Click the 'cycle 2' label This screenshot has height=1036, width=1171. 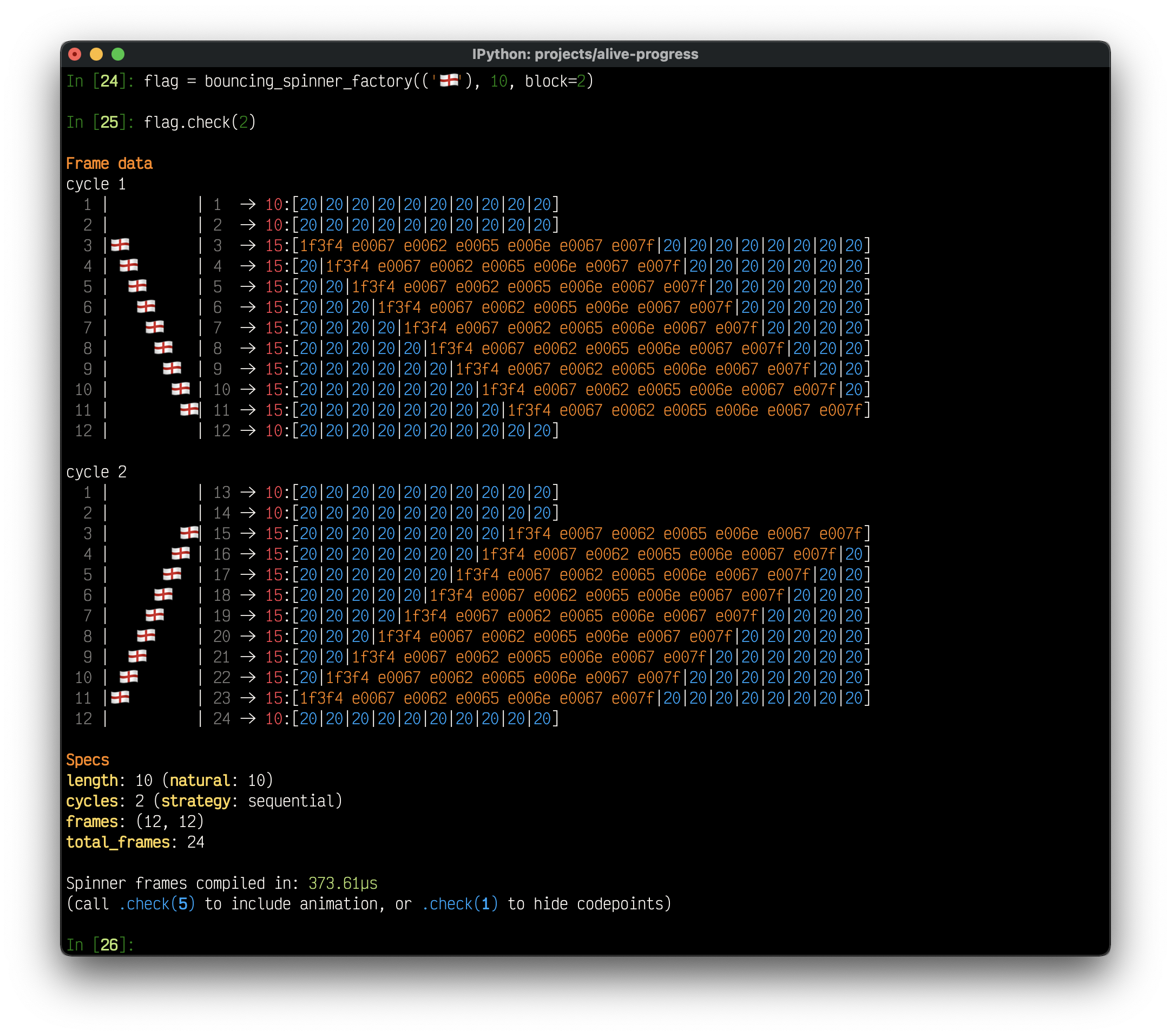coord(96,471)
